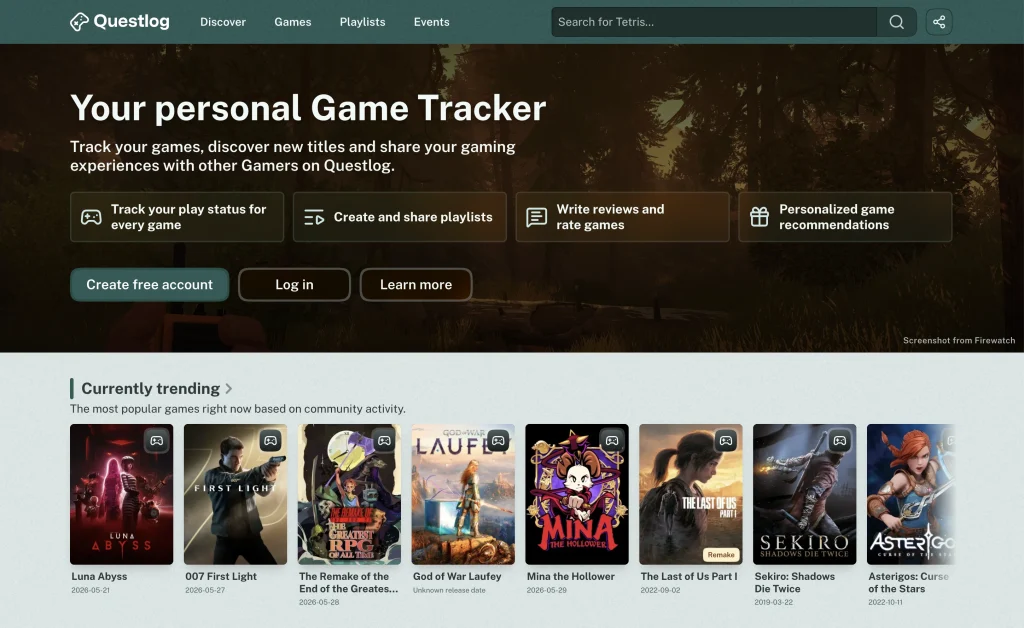Click the 2026-05-21 release date

(x=91, y=590)
